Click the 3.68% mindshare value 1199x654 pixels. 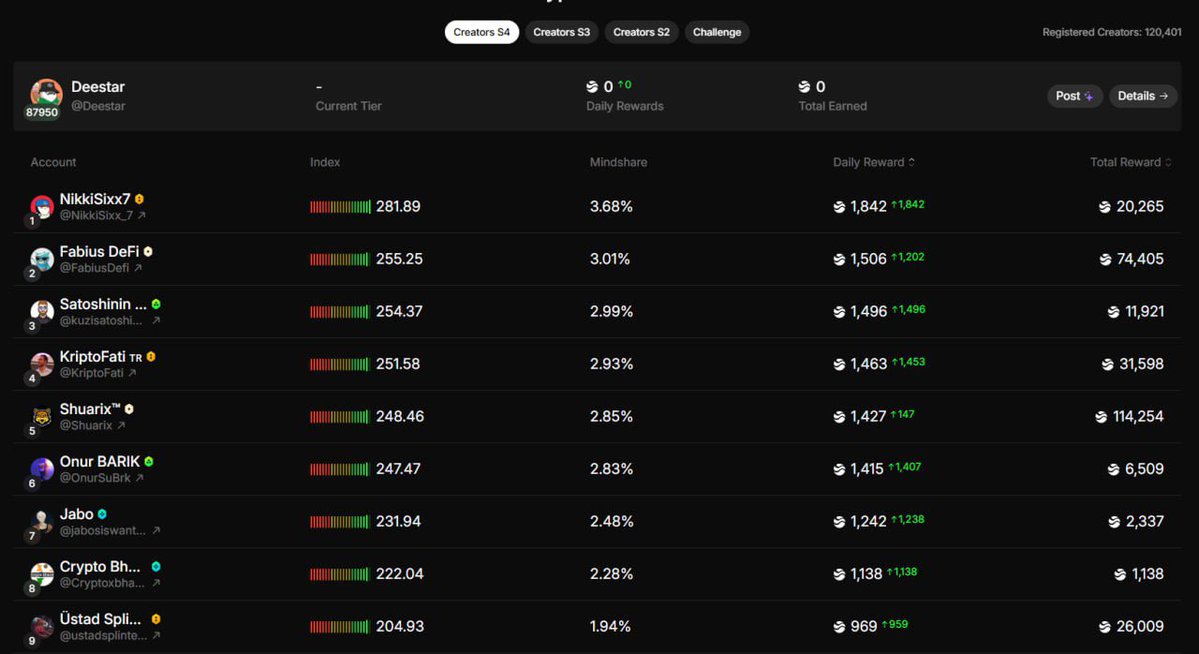tap(611, 207)
